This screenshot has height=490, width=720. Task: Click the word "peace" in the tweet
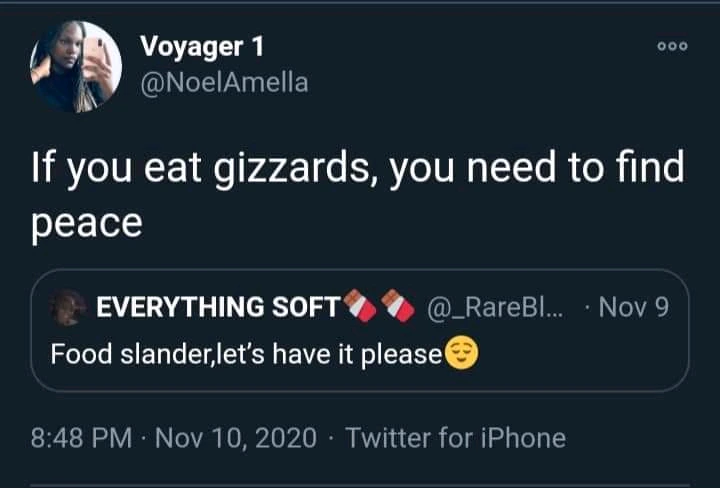[x=87, y=222]
